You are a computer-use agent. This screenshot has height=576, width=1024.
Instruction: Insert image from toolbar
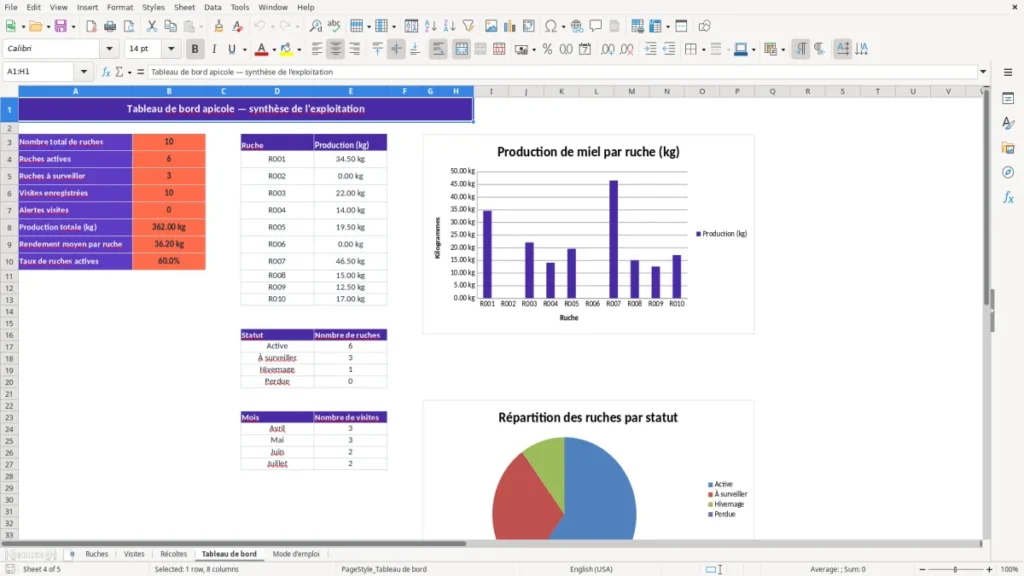coord(491,26)
